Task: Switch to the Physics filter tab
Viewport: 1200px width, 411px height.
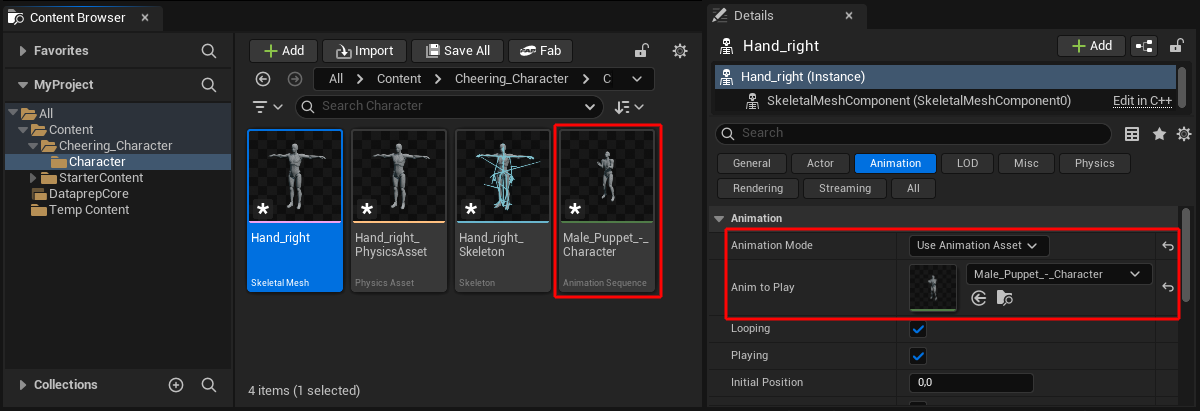Action: (x=1094, y=163)
